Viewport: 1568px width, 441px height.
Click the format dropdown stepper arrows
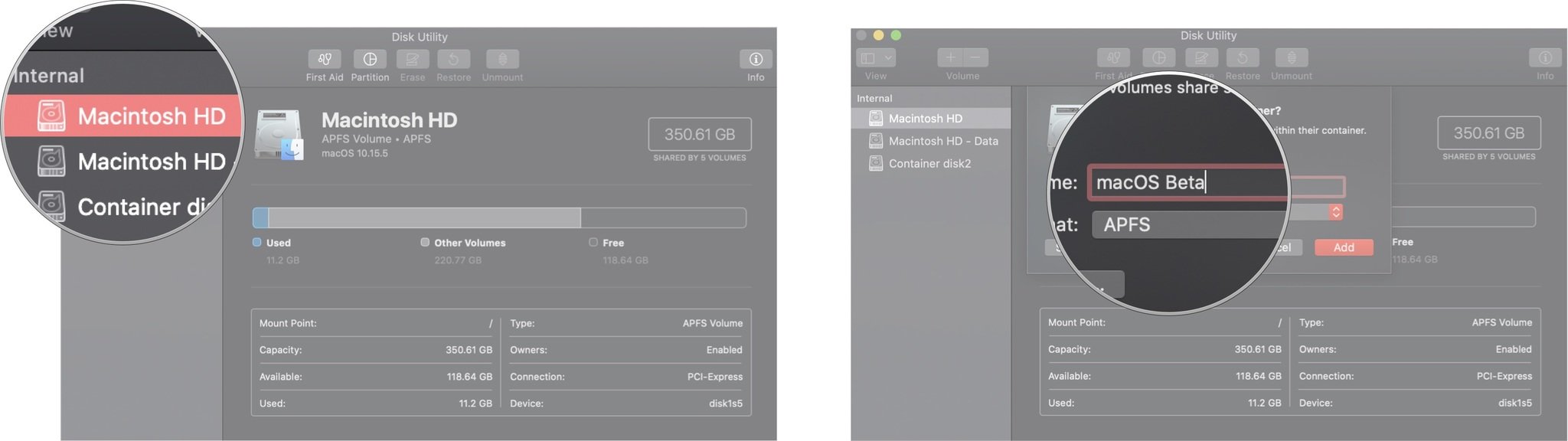(1336, 212)
